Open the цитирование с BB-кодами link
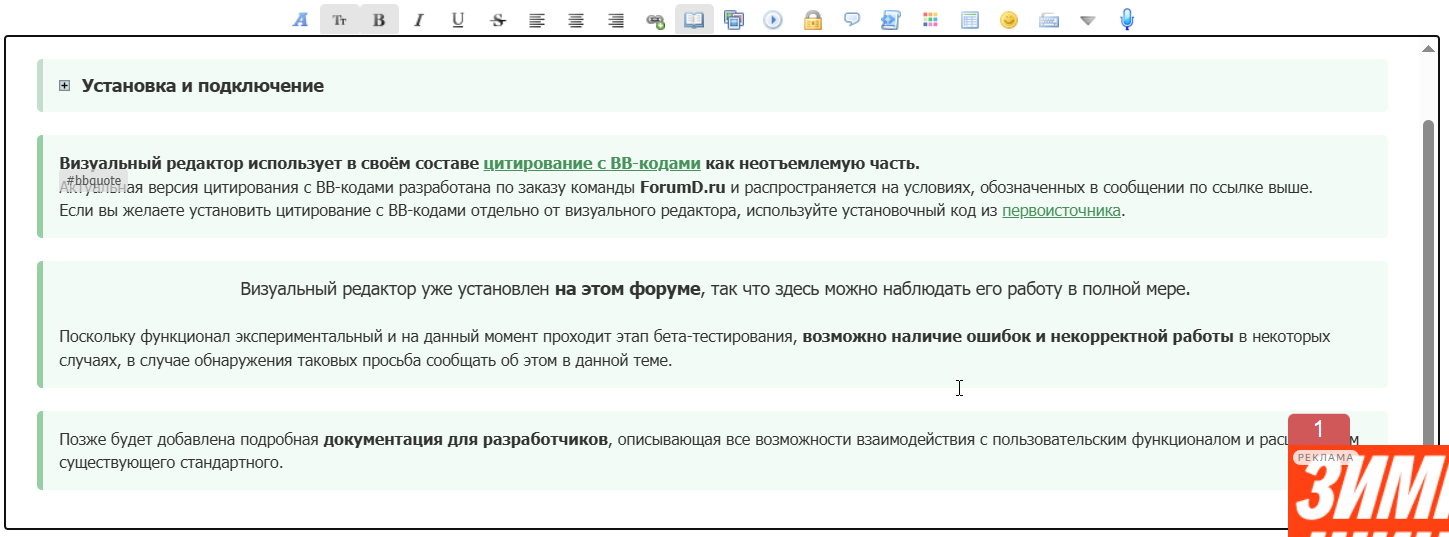Viewport: 1449px width, 537px height. [591, 163]
